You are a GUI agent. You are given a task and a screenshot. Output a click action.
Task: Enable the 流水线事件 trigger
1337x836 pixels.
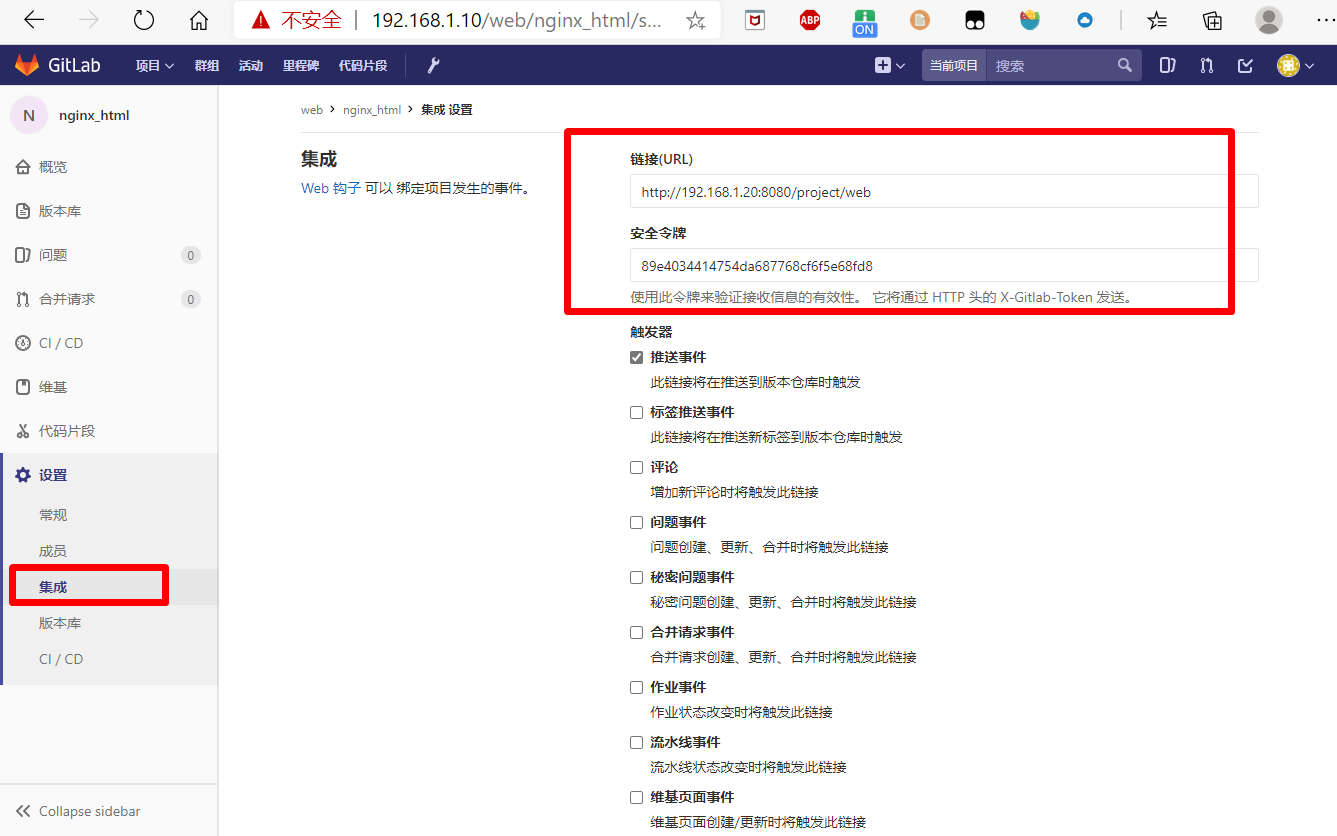click(x=636, y=742)
